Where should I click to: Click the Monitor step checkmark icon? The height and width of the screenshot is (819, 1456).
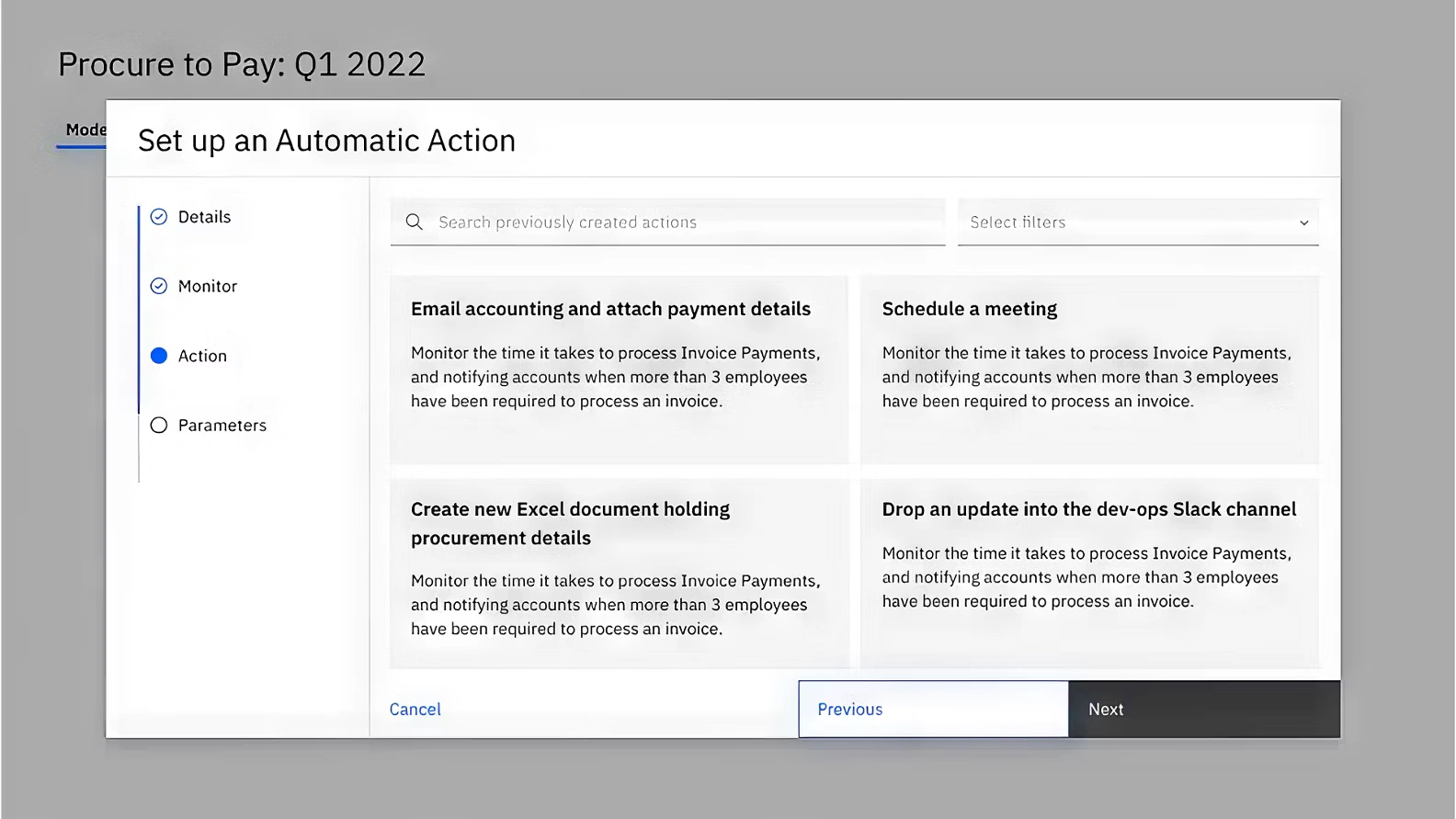159,286
